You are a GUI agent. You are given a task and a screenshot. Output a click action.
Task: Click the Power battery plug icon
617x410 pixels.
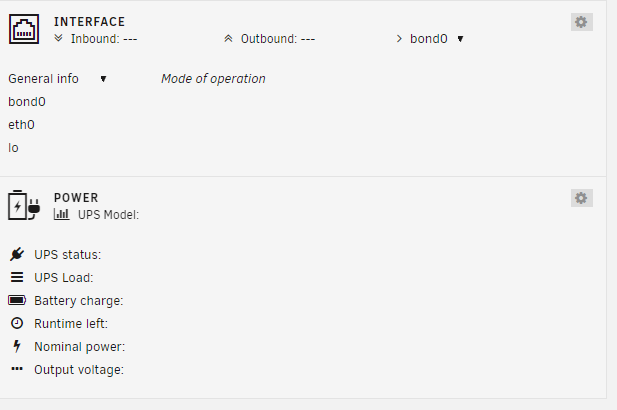click(24, 205)
